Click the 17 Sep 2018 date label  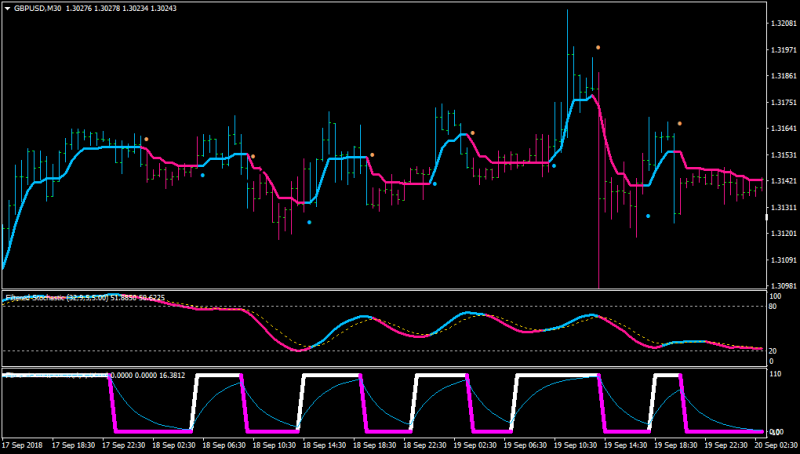pos(22,445)
